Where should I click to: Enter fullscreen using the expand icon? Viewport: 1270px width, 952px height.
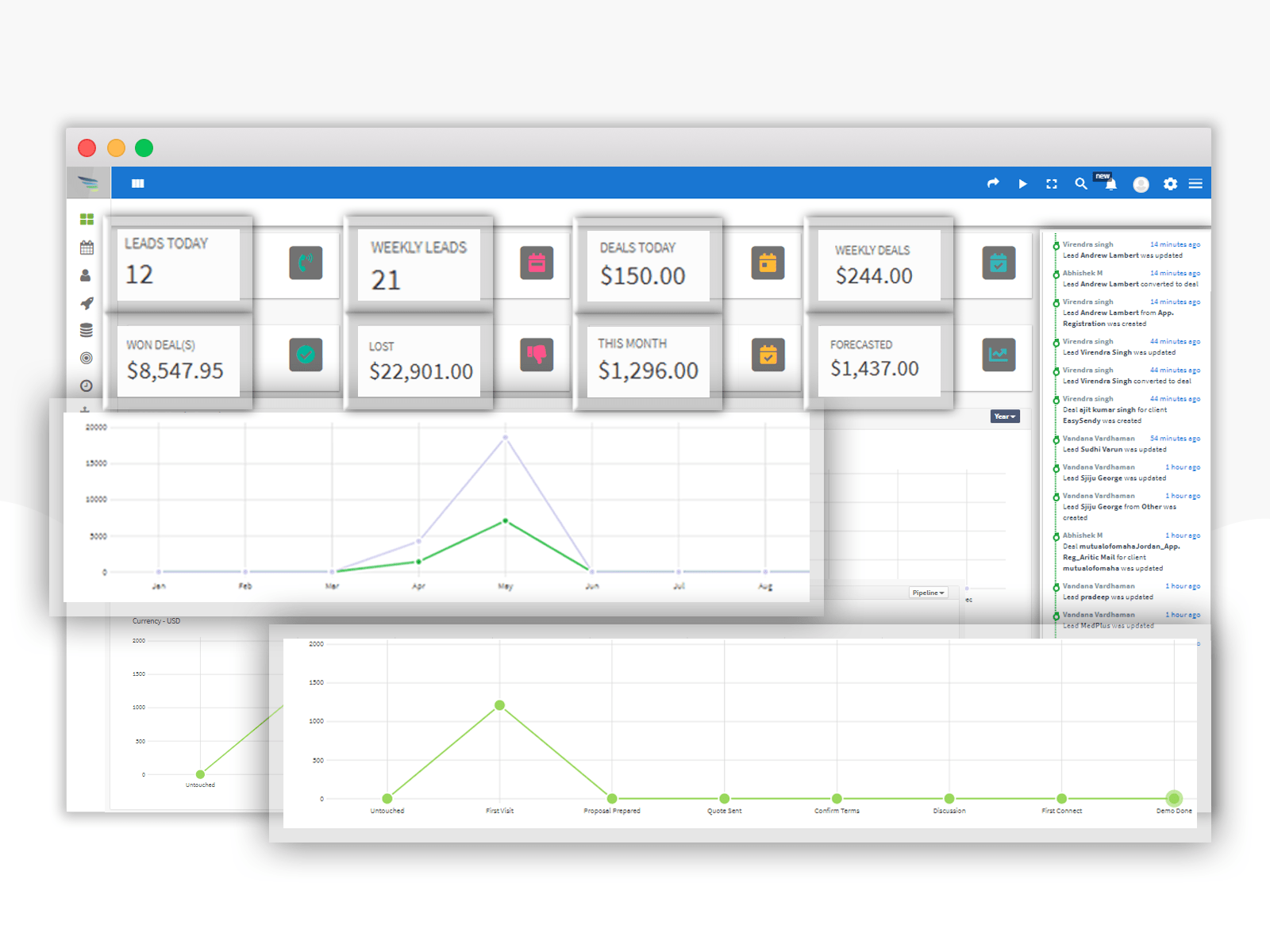[1052, 183]
